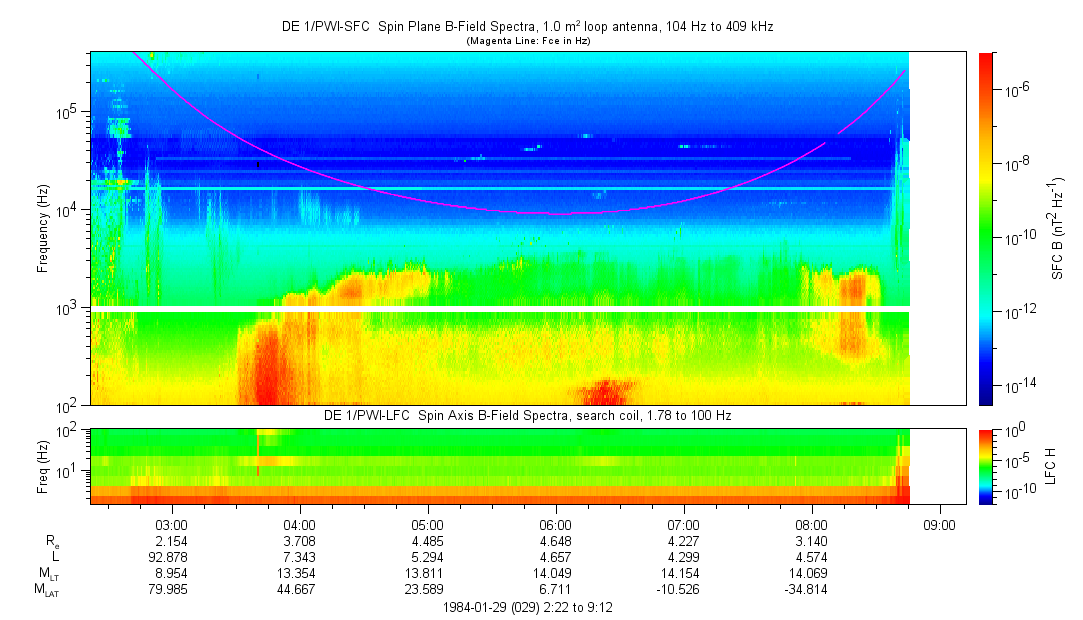The height and width of the screenshot is (620, 1083).
Task: Click the Re value 2.154
Action: [x=171, y=541]
